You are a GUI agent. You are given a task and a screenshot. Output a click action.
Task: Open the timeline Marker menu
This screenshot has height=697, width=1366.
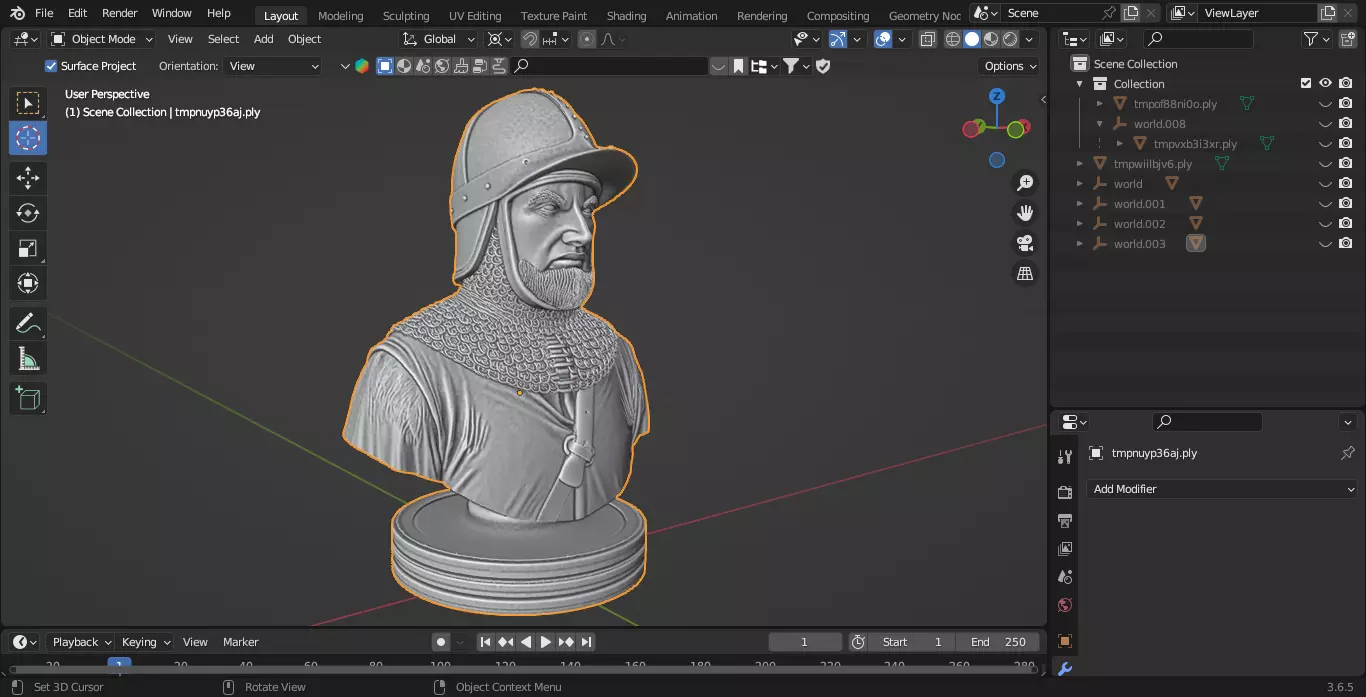(x=240, y=642)
